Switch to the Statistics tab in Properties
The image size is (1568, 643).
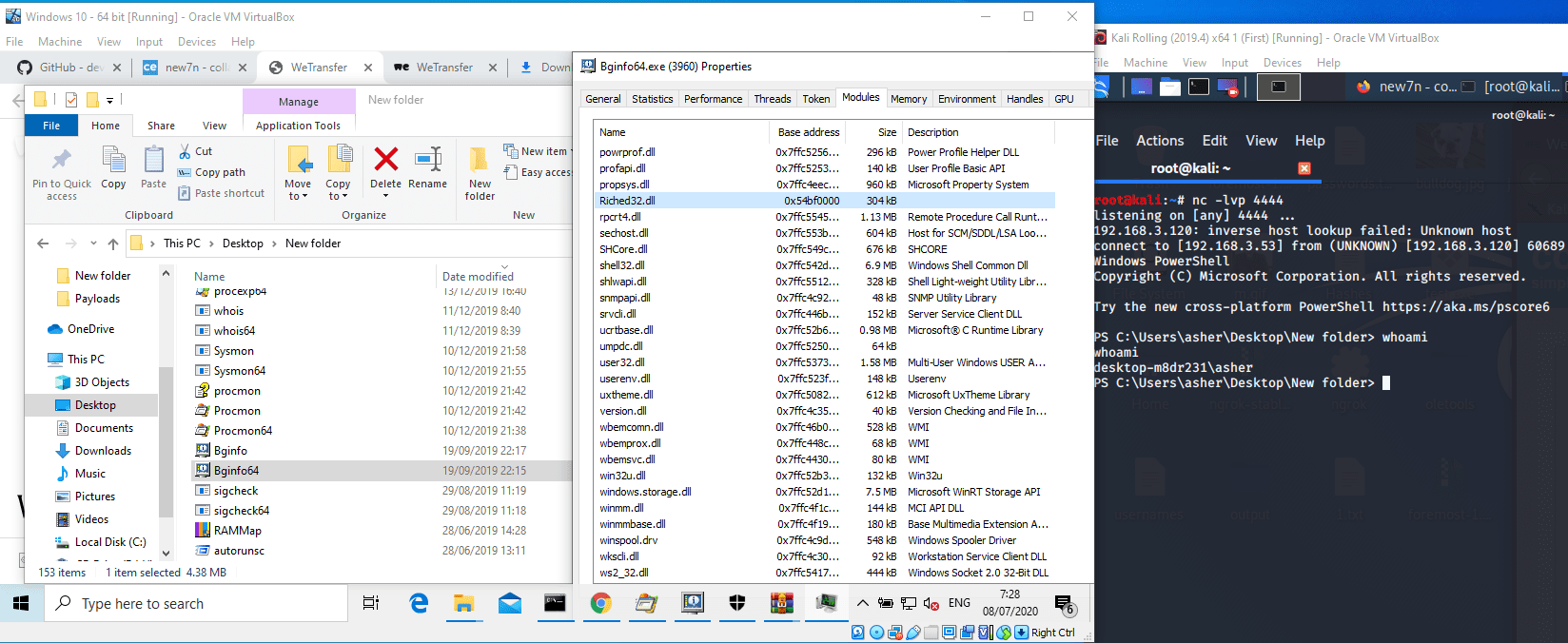(653, 99)
